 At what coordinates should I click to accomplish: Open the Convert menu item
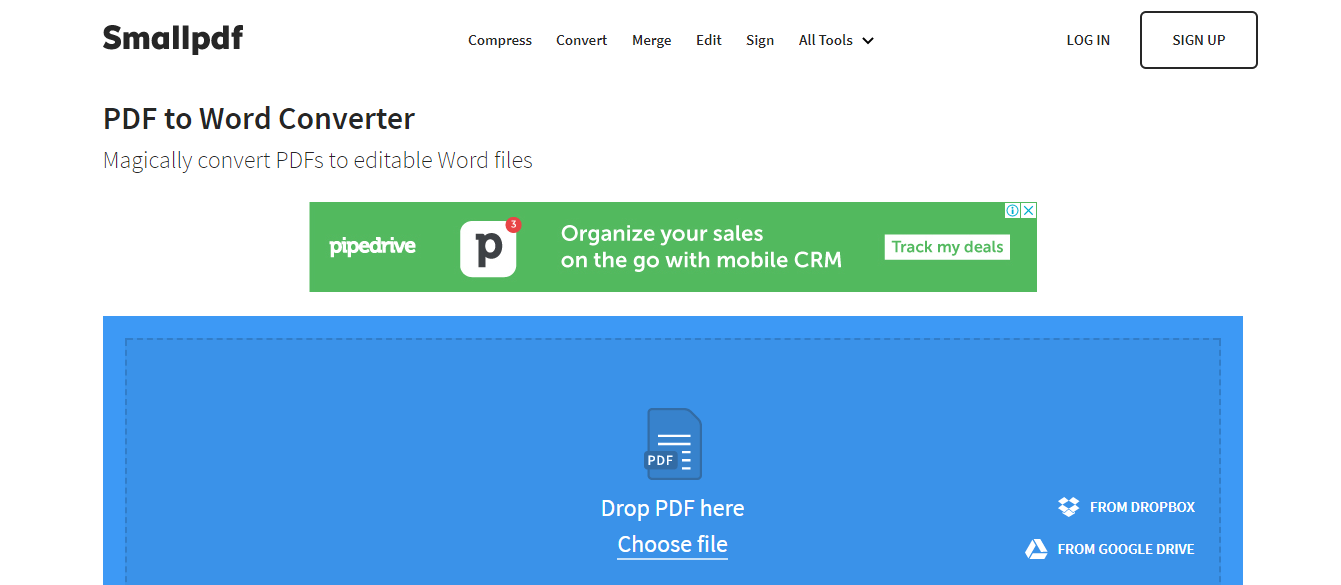[x=582, y=40]
